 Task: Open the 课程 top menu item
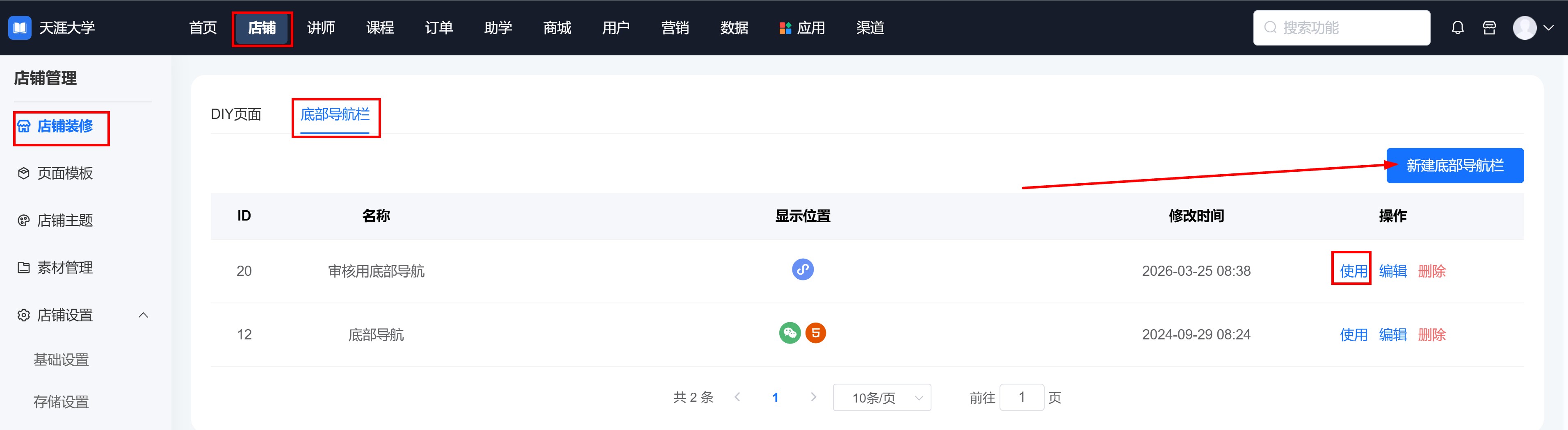click(380, 28)
